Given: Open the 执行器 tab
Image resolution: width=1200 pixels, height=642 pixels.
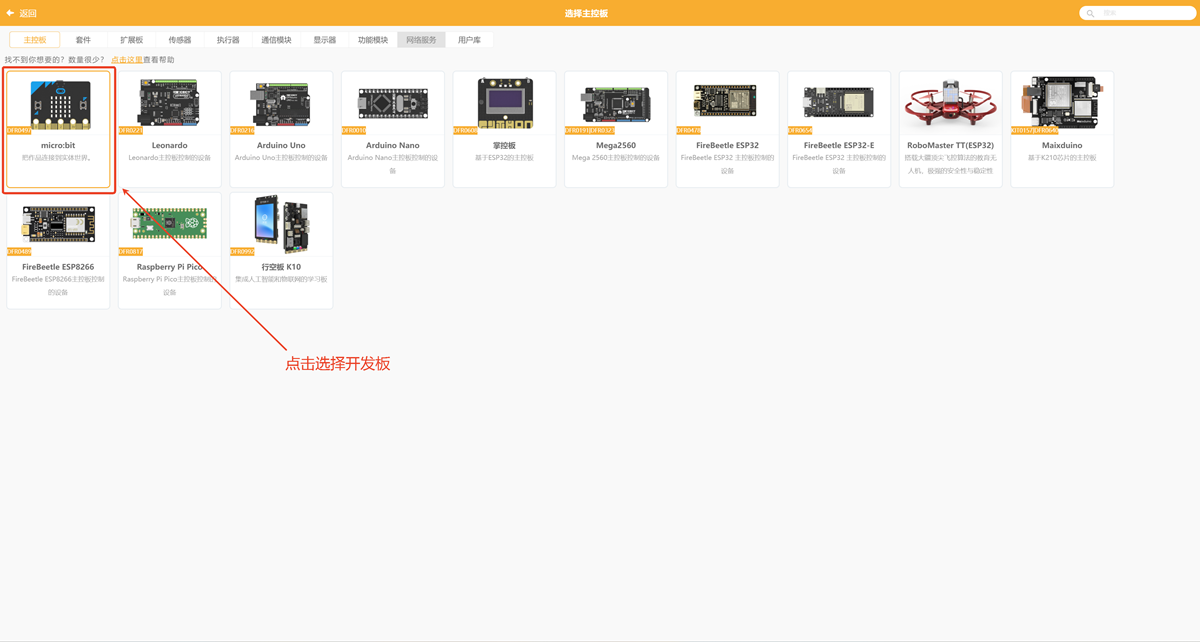Looking at the screenshot, I should (x=228, y=40).
